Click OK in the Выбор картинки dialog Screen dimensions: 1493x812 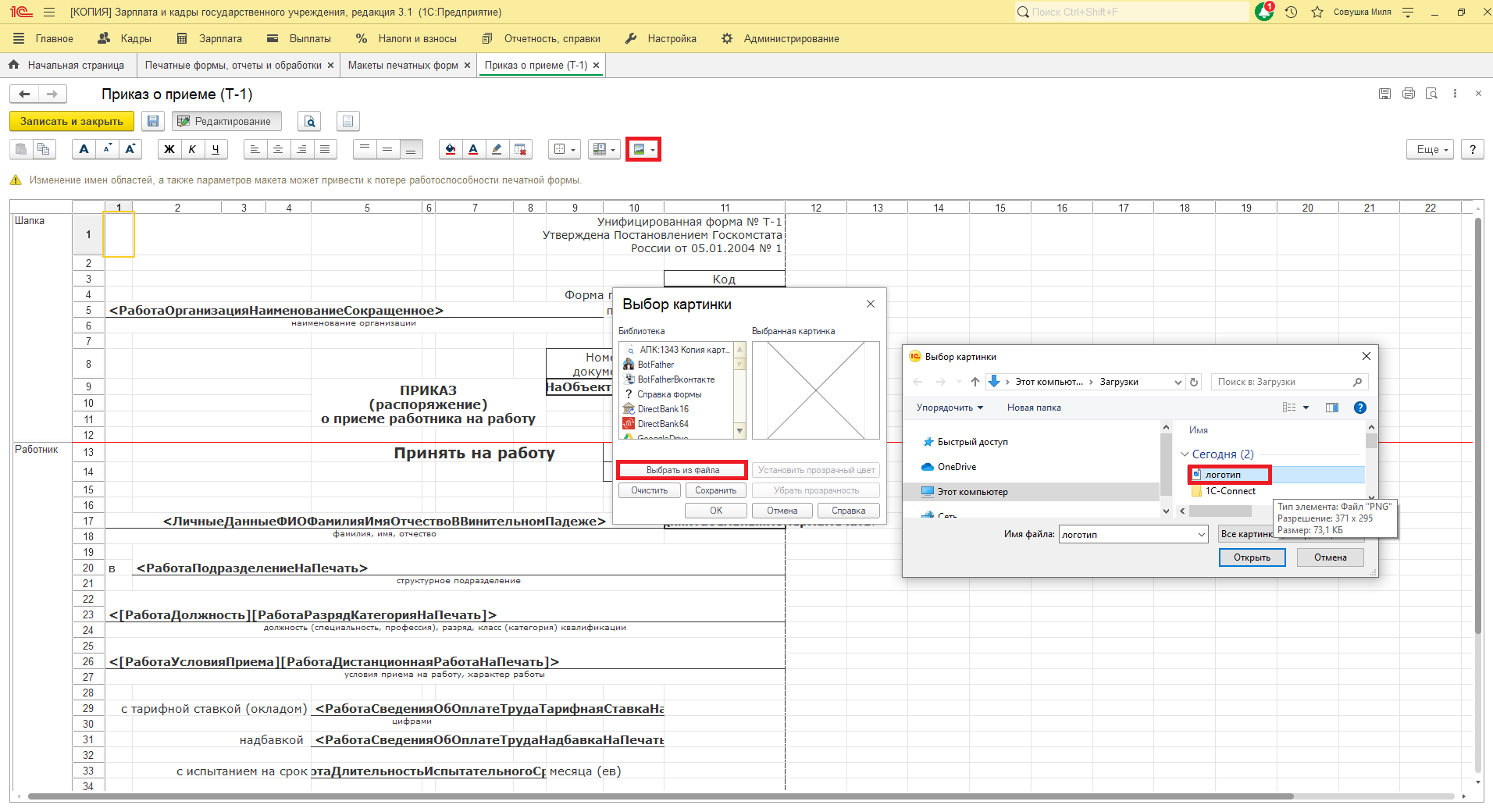(x=716, y=511)
